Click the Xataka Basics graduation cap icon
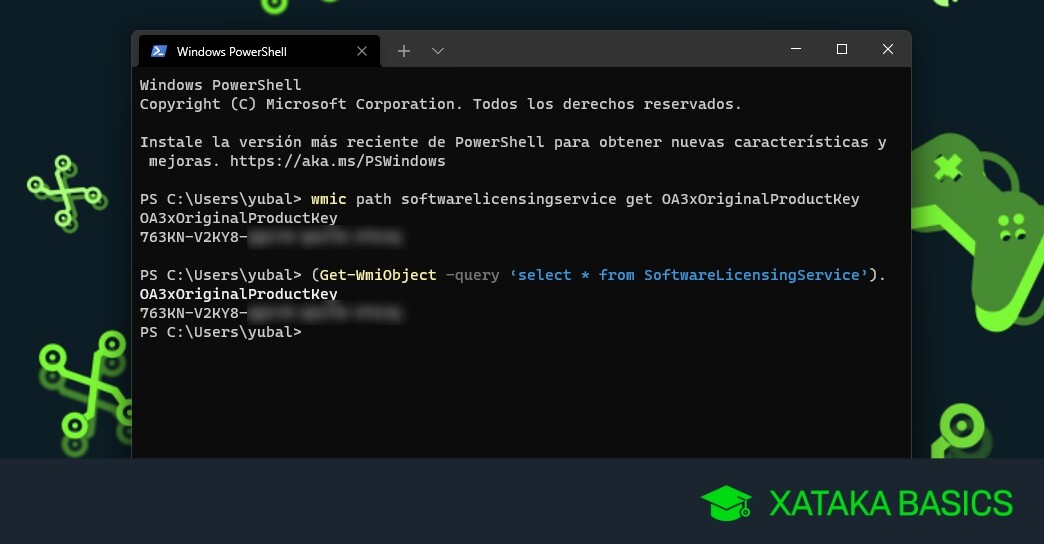The width and height of the screenshot is (1044, 544). coord(726,502)
